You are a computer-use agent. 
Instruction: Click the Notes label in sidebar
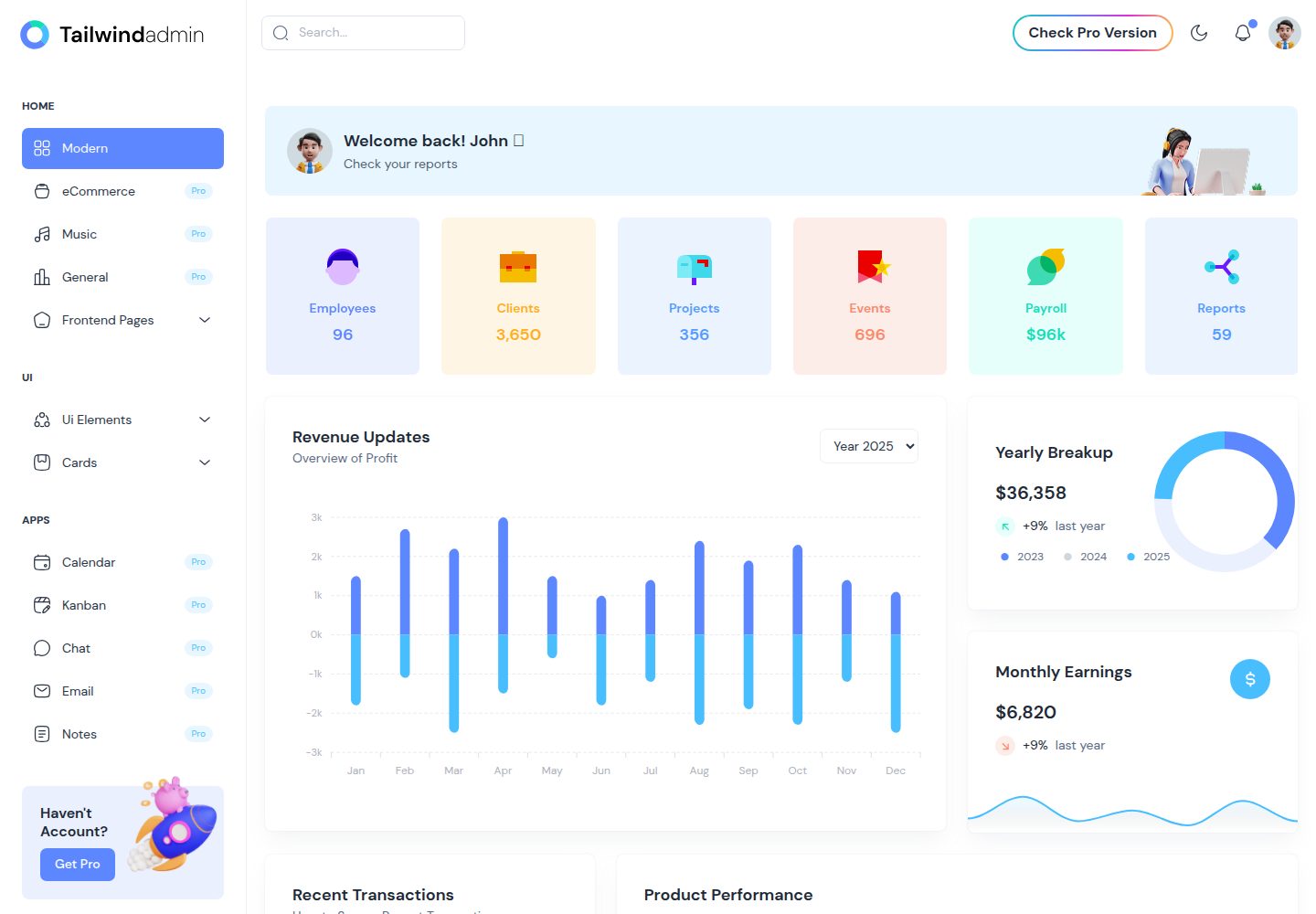pyautogui.click(x=80, y=734)
